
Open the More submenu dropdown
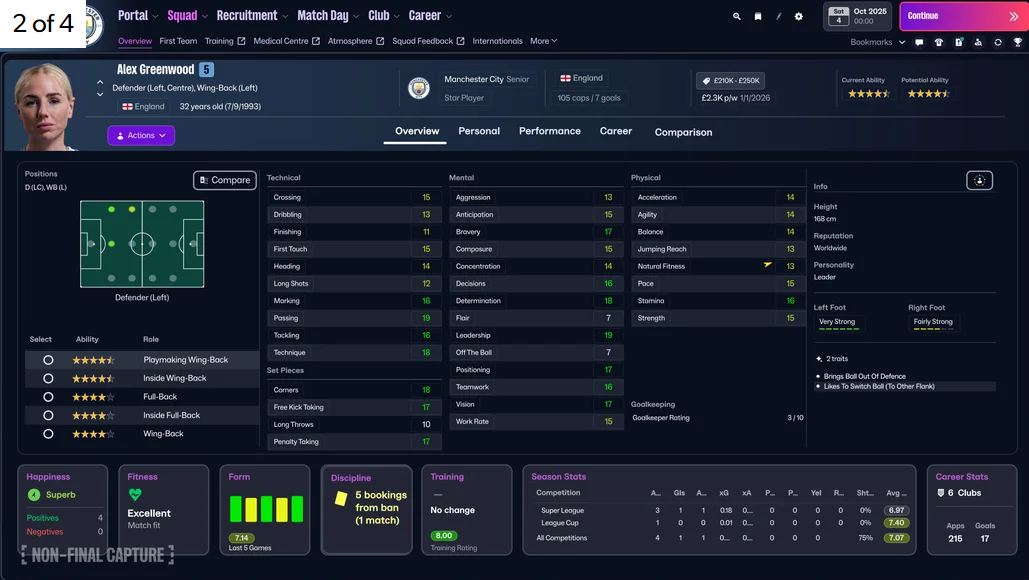pos(543,41)
